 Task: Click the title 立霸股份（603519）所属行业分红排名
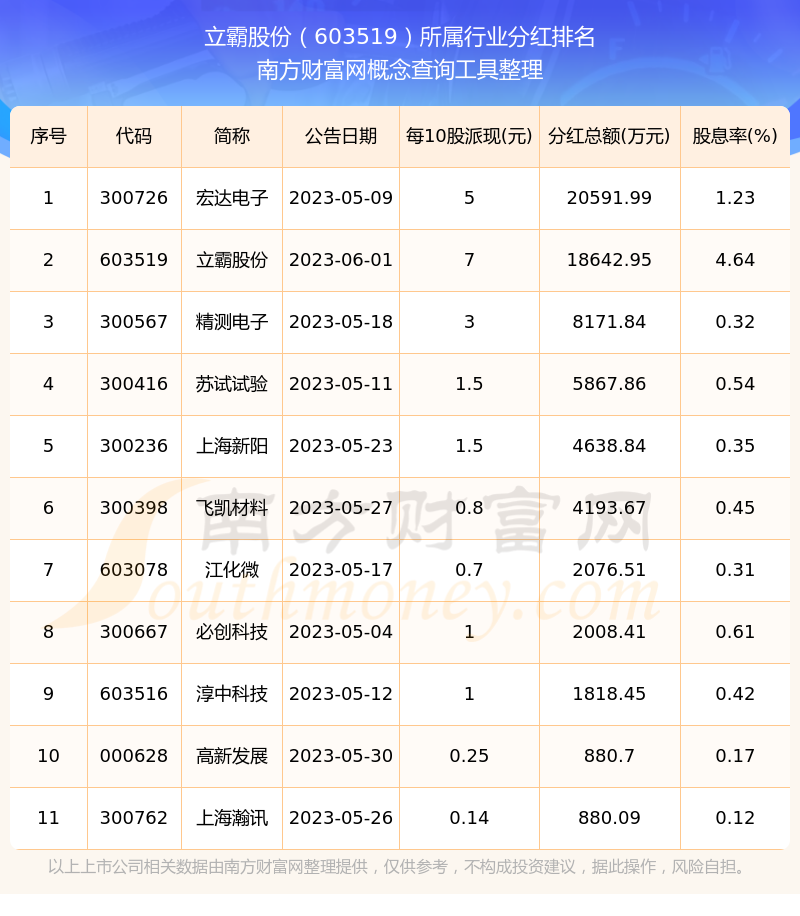coord(400,37)
